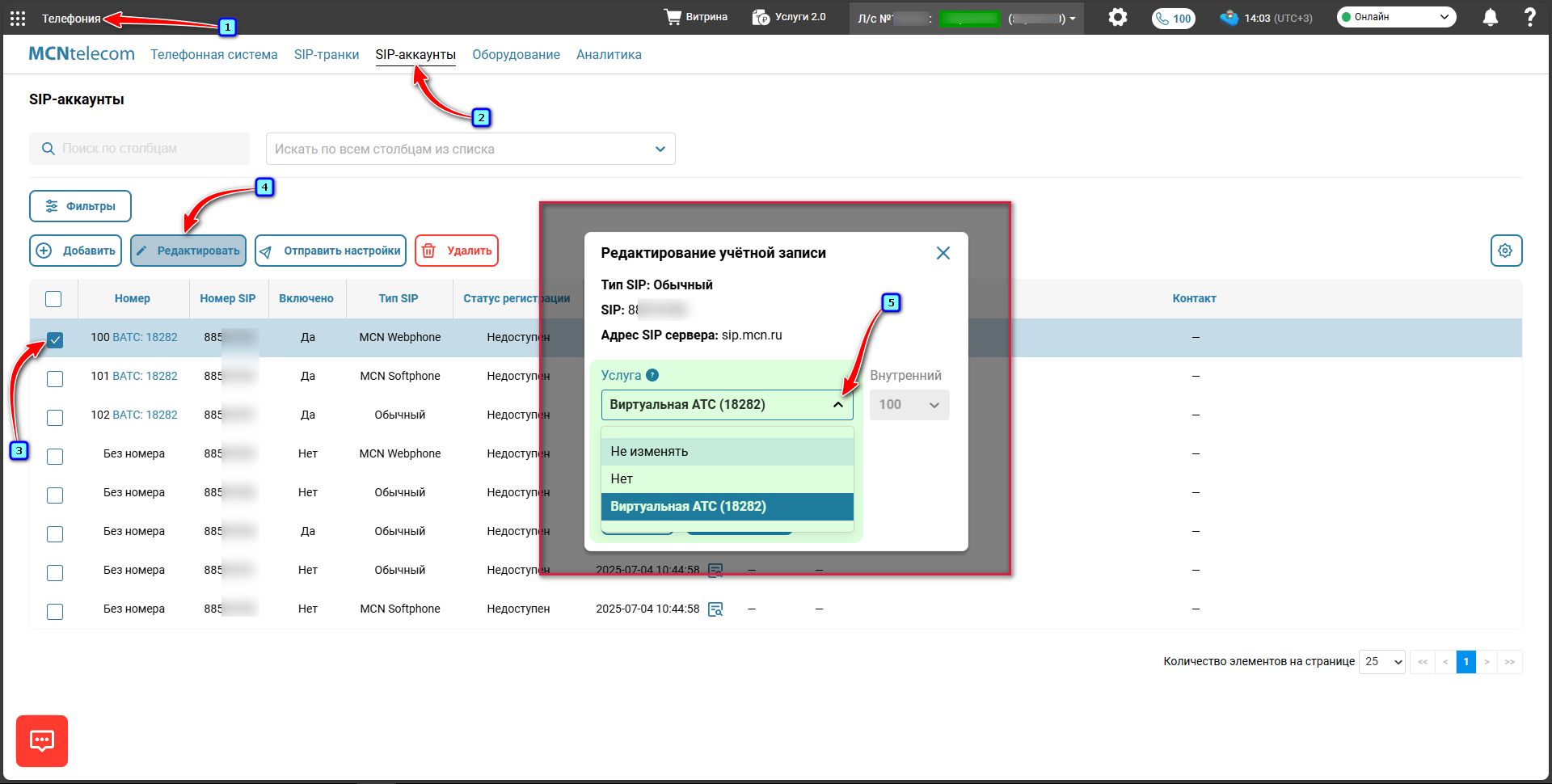Click the phone 100 softphone badge

tap(1174, 19)
